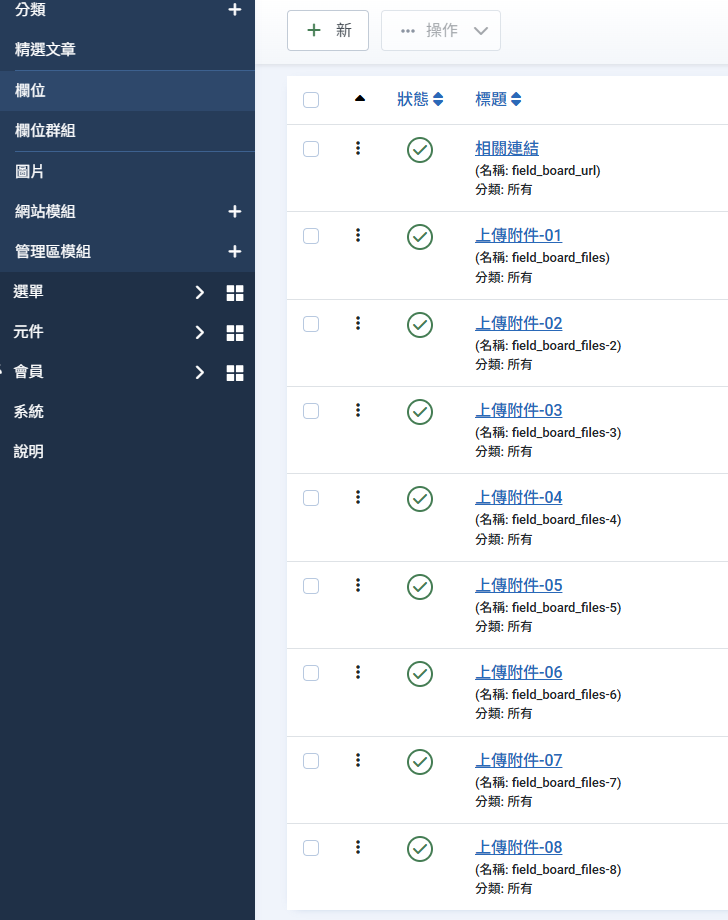Open the 選單 dashboard grid icon
Viewport: 728px width, 920px height.
click(235, 293)
